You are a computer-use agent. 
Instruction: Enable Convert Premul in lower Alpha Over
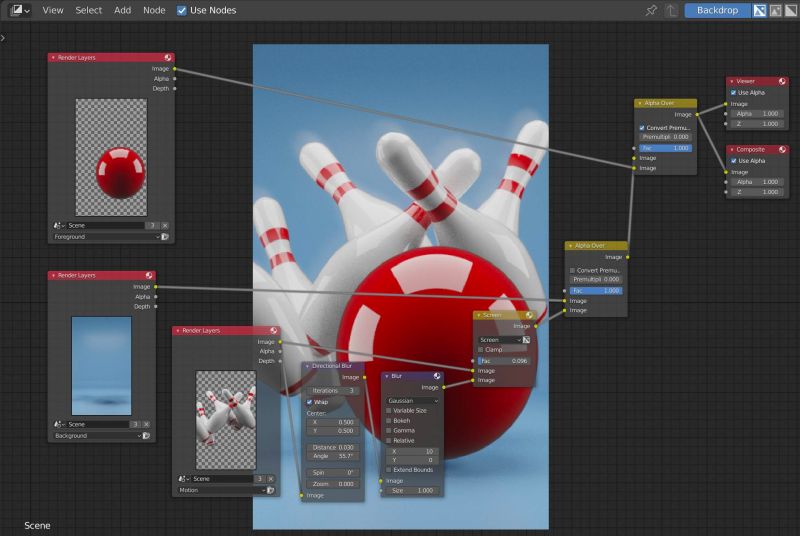572,271
